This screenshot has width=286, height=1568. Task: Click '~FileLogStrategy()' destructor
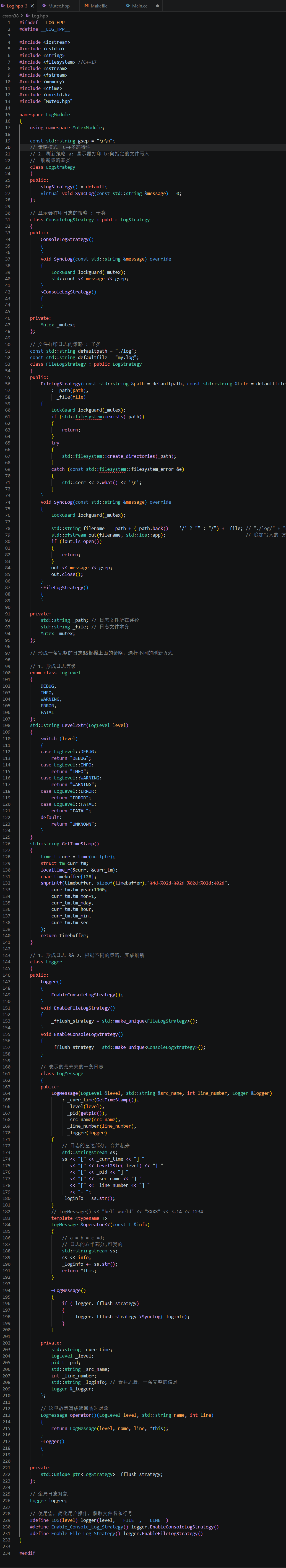[x=64, y=587]
